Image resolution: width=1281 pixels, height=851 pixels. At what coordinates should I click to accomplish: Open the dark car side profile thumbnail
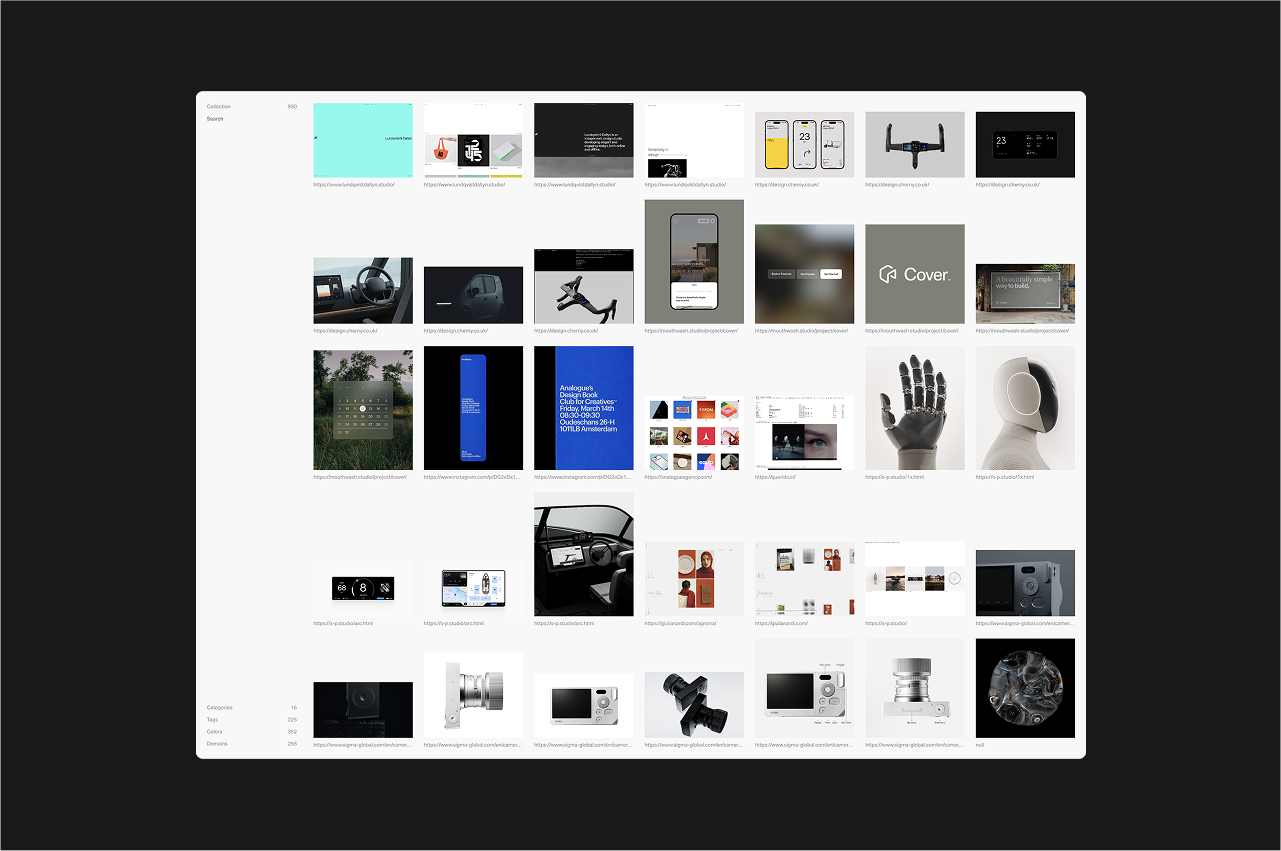(x=473, y=295)
